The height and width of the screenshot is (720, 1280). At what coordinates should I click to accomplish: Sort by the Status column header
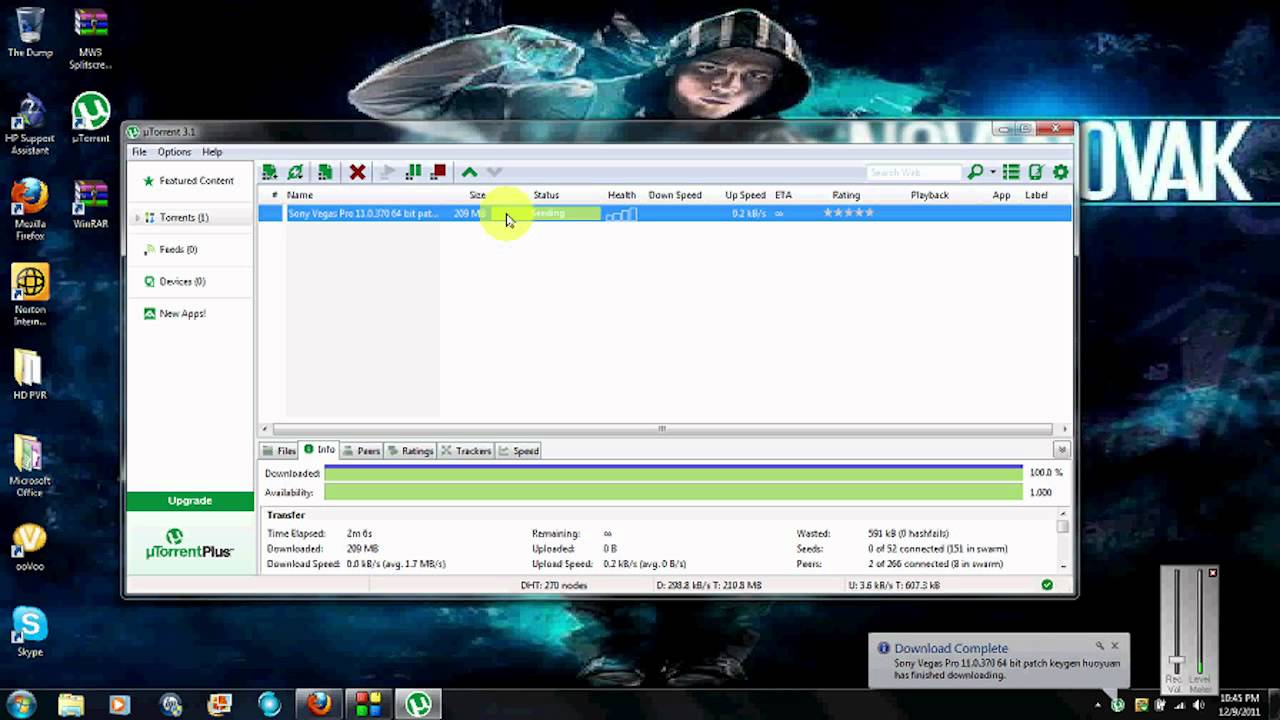tap(546, 195)
